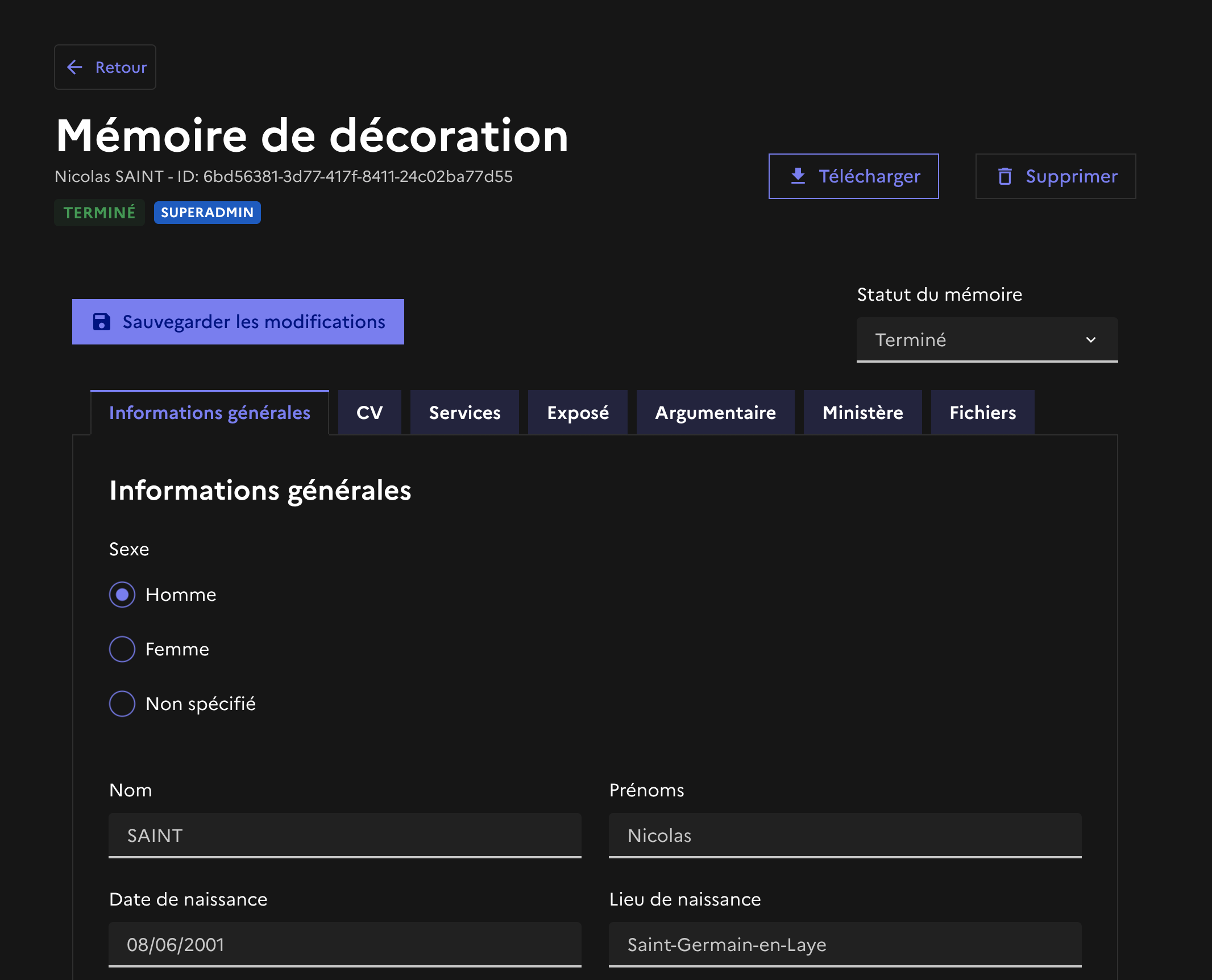Click the Nom input field
1212x980 pixels.
(x=344, y=835)
